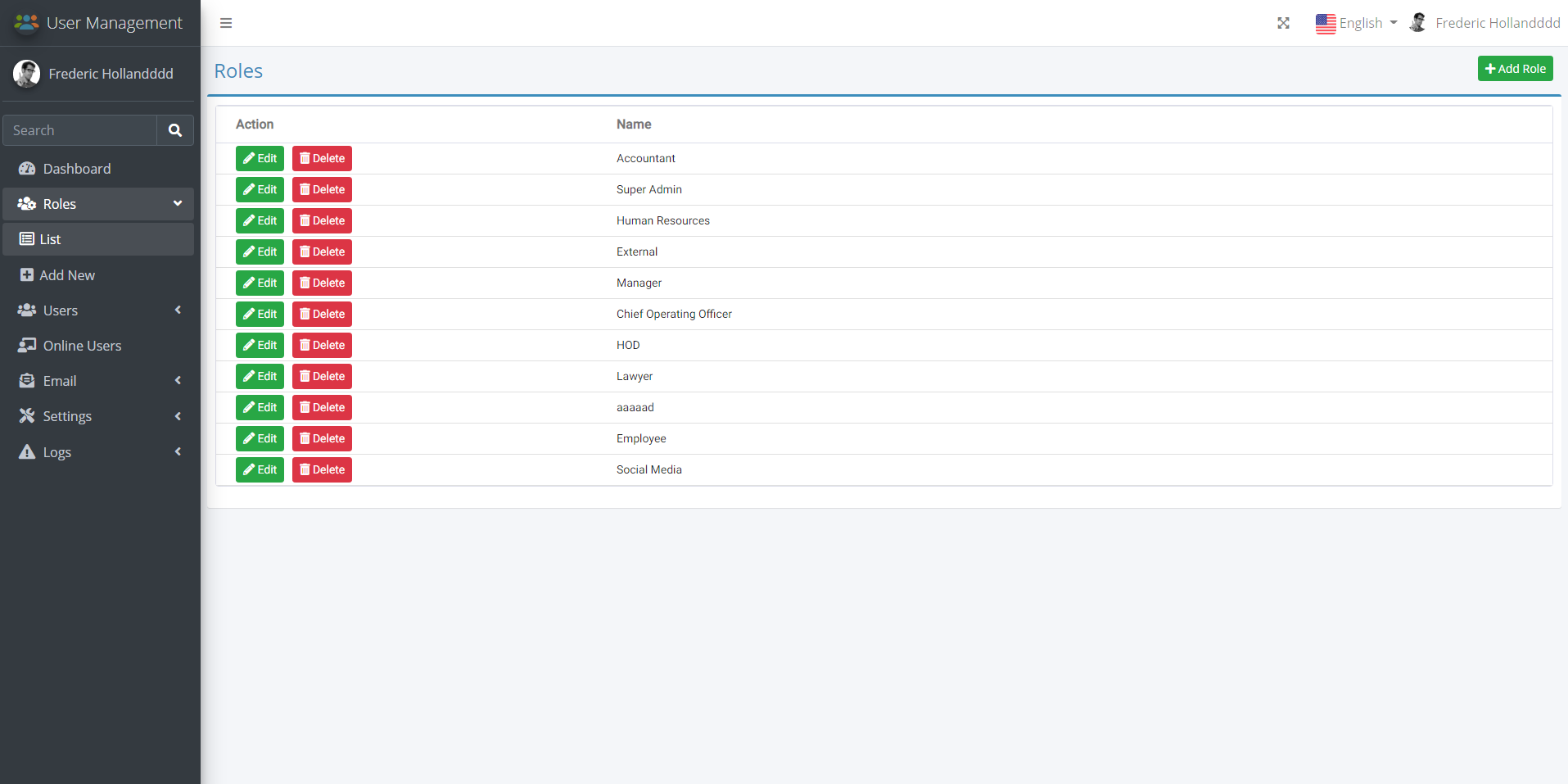Edit the Accountant role
The width and height of the screenshot is (1568, 784).
[x=260, y=158]
